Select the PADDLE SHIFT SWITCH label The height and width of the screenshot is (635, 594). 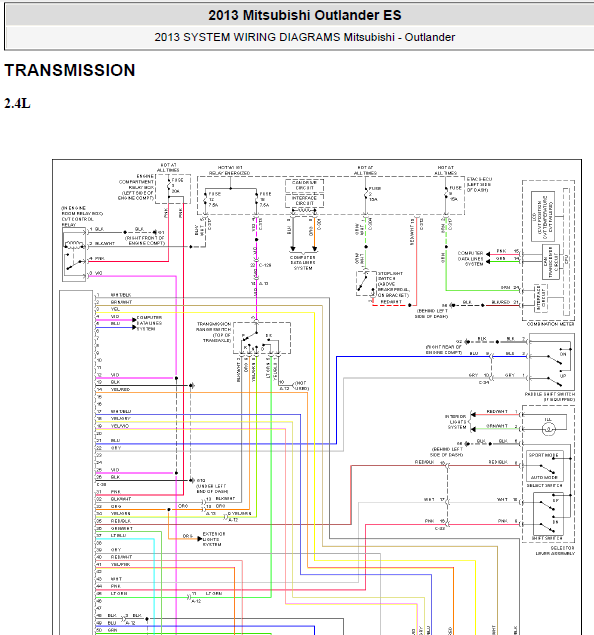click(549, 396)
